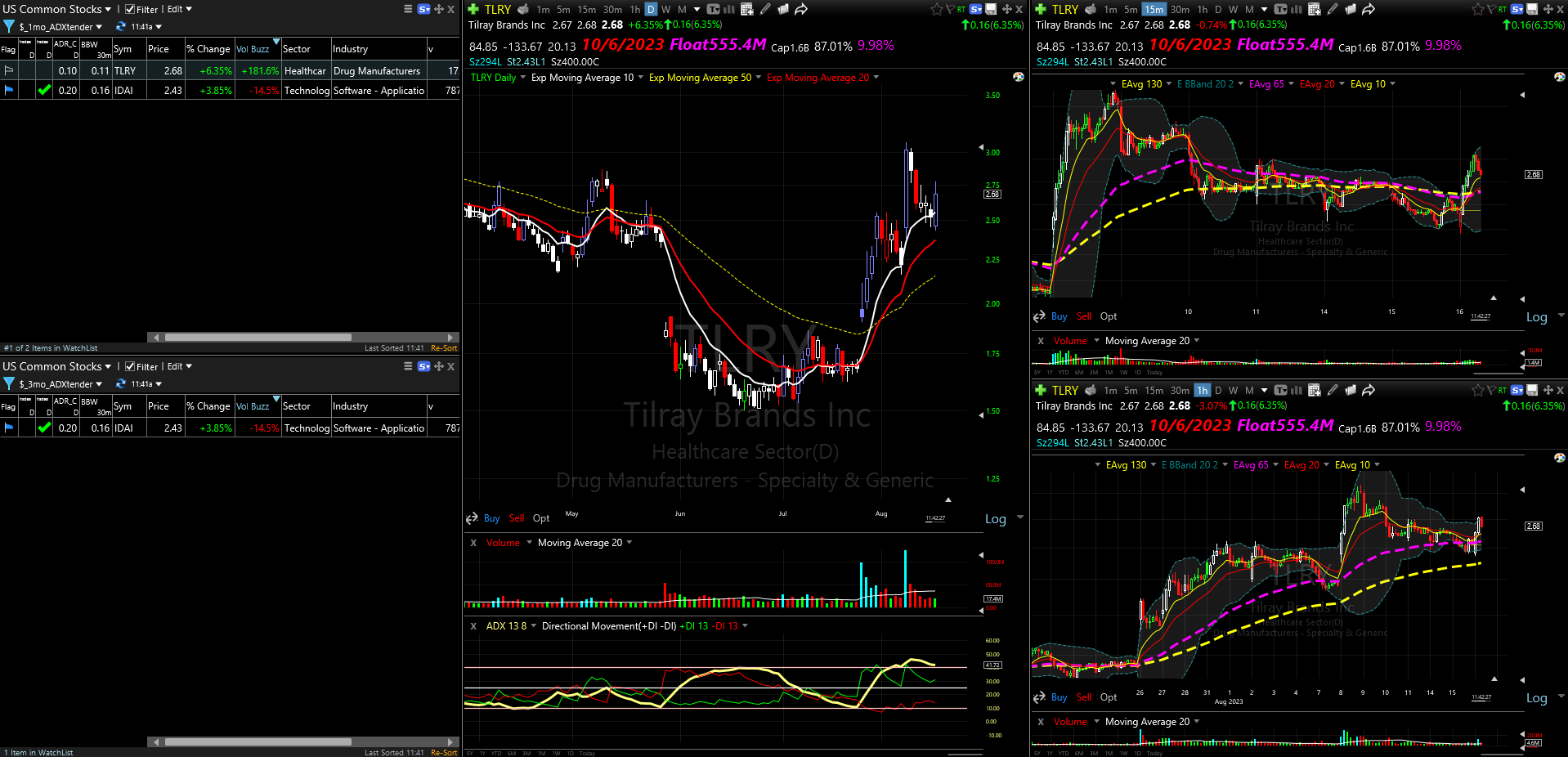This screenshot has height=757, width=1568.
Task: Click funnel scan icon beside $_1mo_ADXtender
Action: point(9,26)
